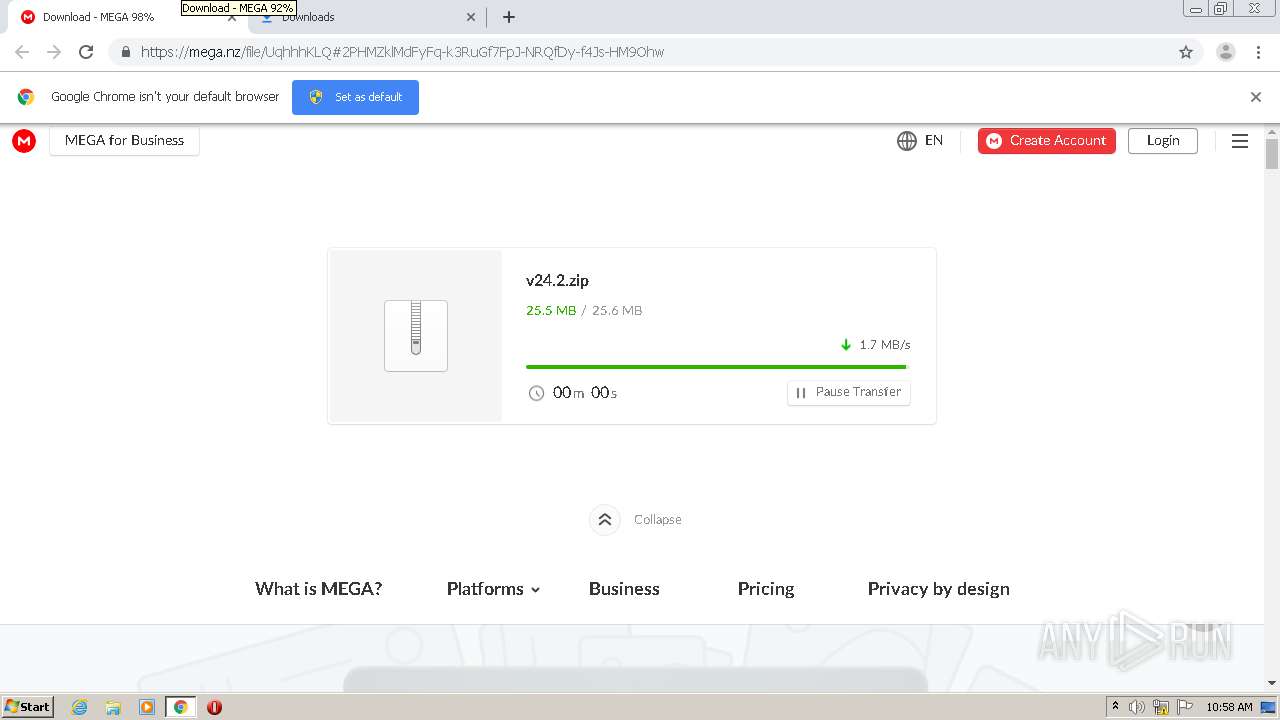Open Privacy by design page
This screenshot has width=1280, height=720.
[x=939, y=589]
